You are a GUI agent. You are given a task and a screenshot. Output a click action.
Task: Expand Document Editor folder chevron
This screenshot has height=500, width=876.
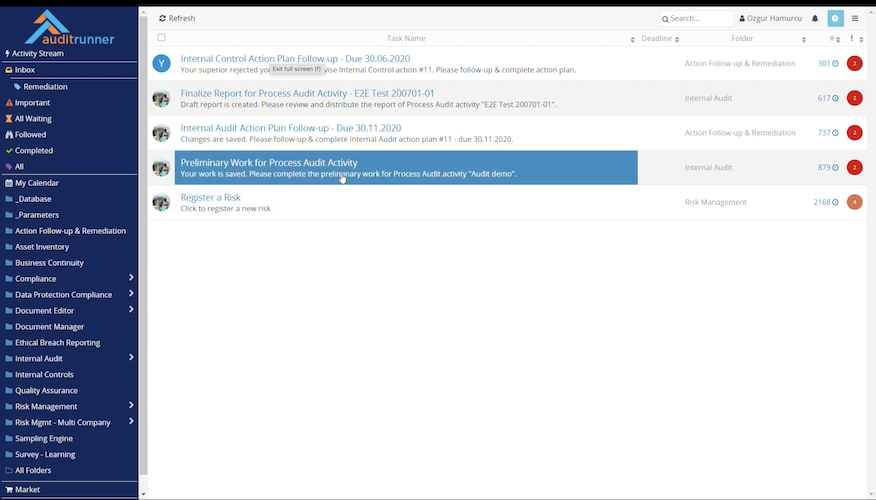pos(131,309)
